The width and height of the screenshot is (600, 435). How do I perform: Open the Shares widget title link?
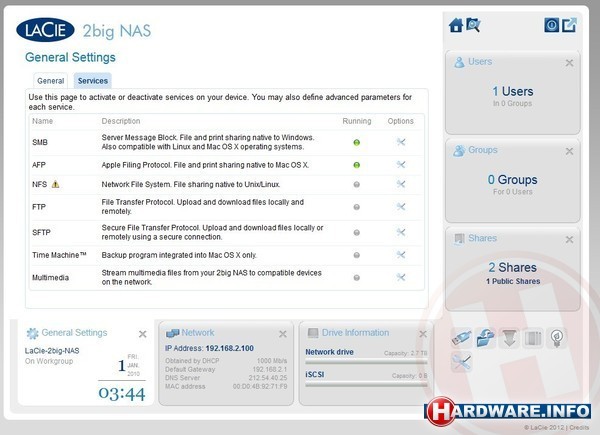pos(483,238)
